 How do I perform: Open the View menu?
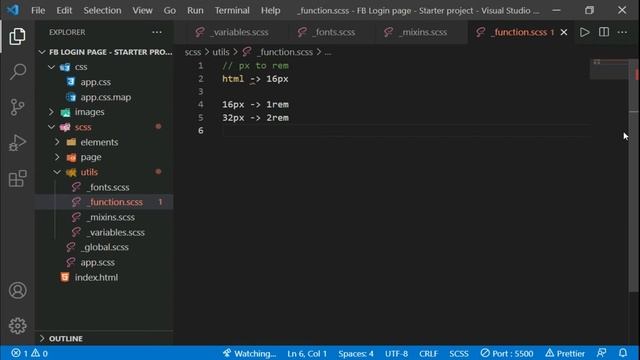click(x=142, y=10)
